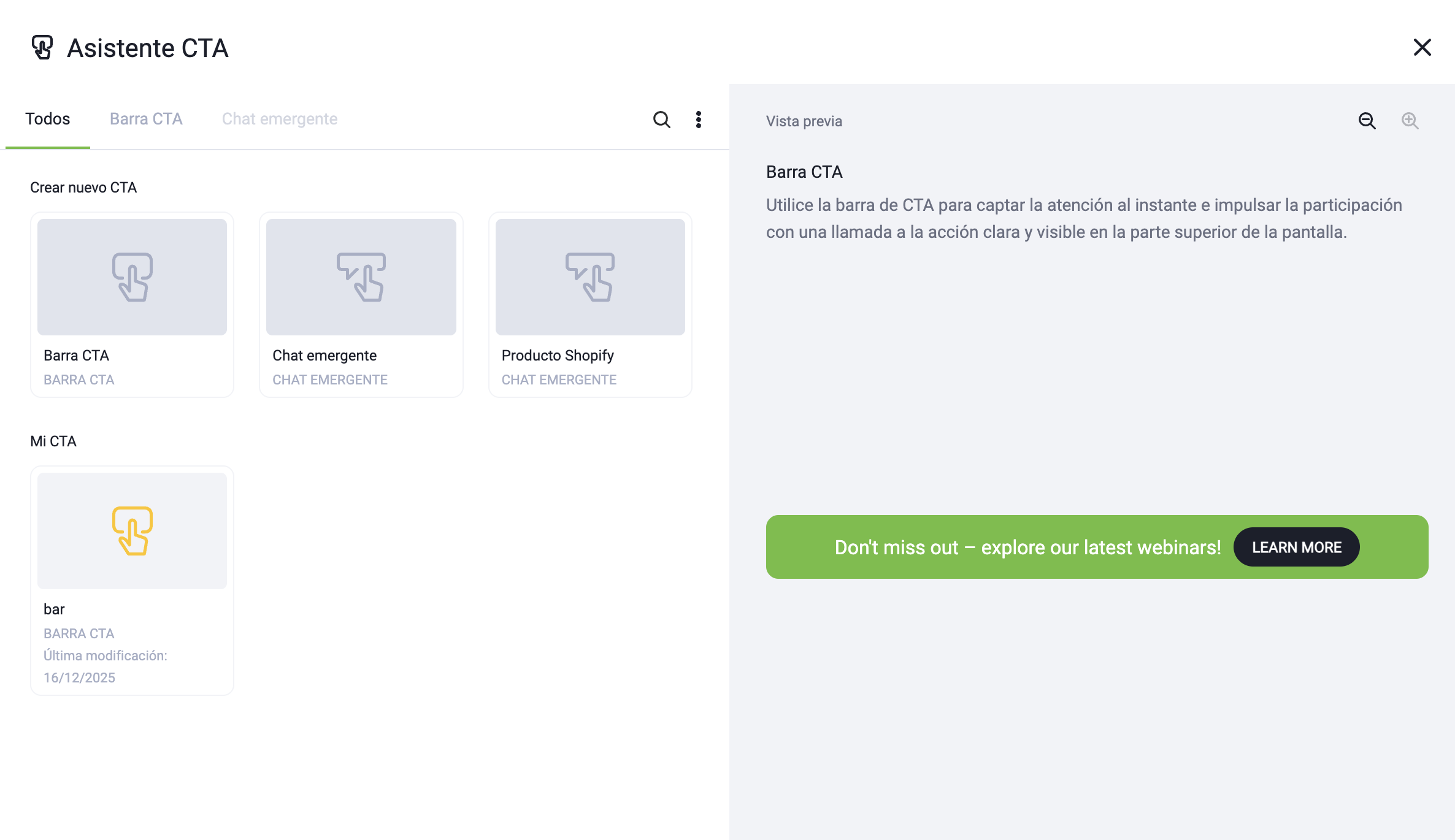Image resolution: width=1455 pixels, height=840 pixels.
Task: Click the Chat emergente card title
Action: [324, 356]
